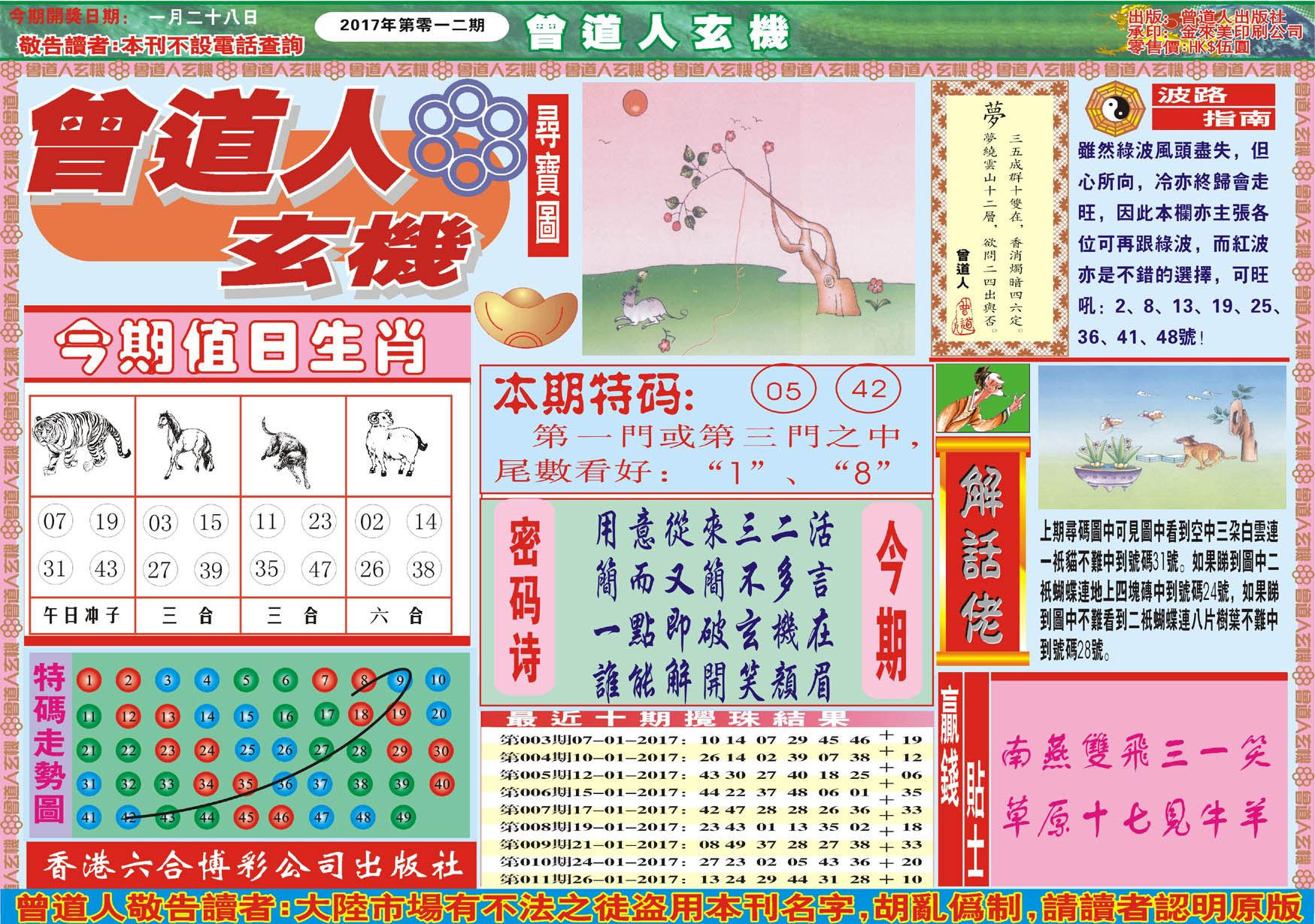Screen dimensions: 1315x924
Task: Click the 42 special code oval
Action: [x=868, y=389]
